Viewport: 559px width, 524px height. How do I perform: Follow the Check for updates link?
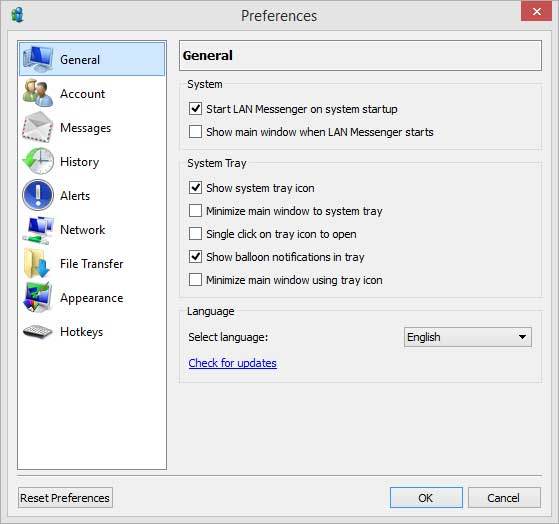pyautogui.click(x=232, y=363)
